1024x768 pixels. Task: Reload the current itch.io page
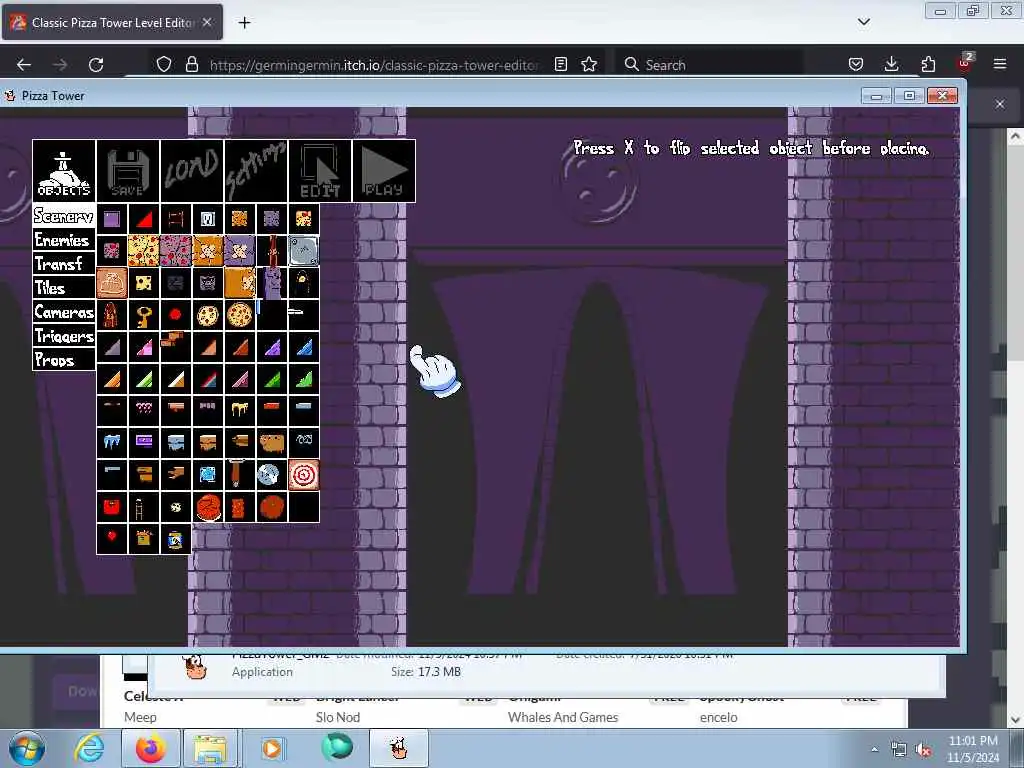tap(96, 65)
